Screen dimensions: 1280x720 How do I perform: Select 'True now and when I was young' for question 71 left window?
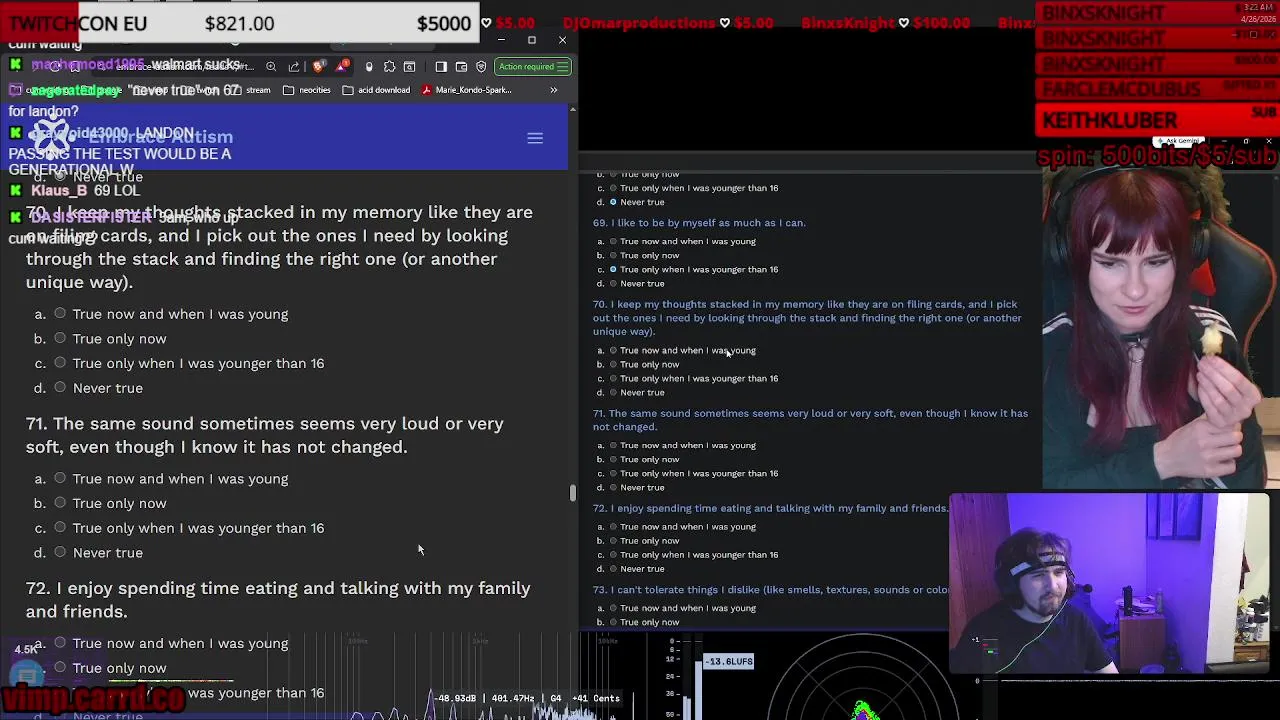point(60,479)
